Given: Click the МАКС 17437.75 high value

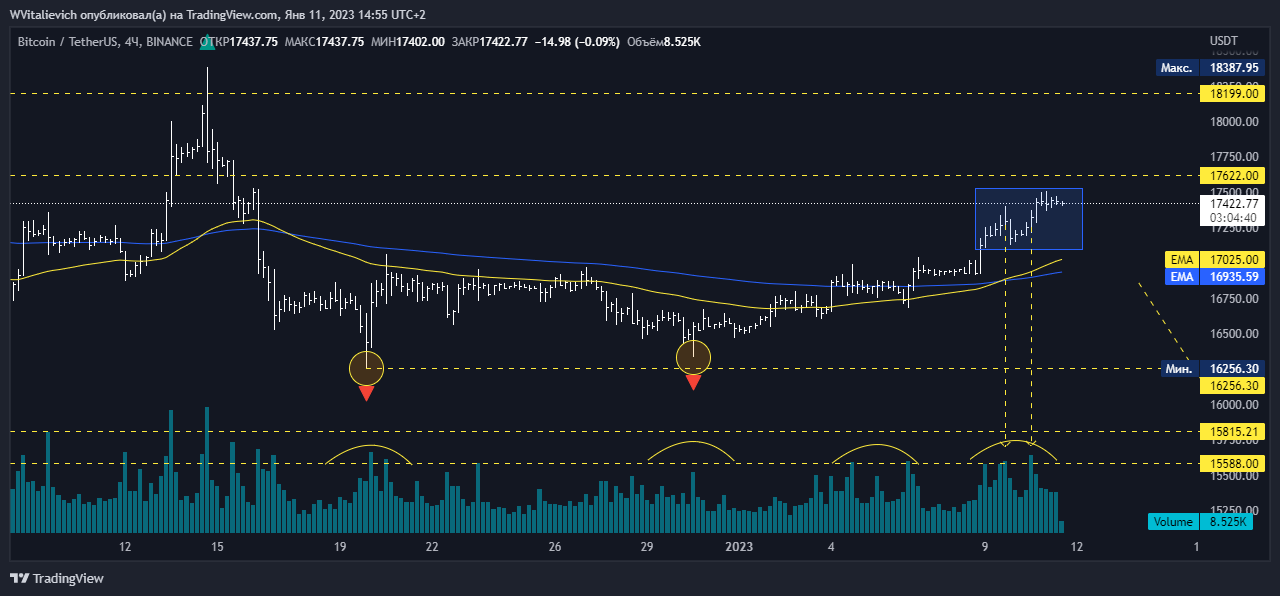Looking at the screenshot, I should tap(324, 42).
